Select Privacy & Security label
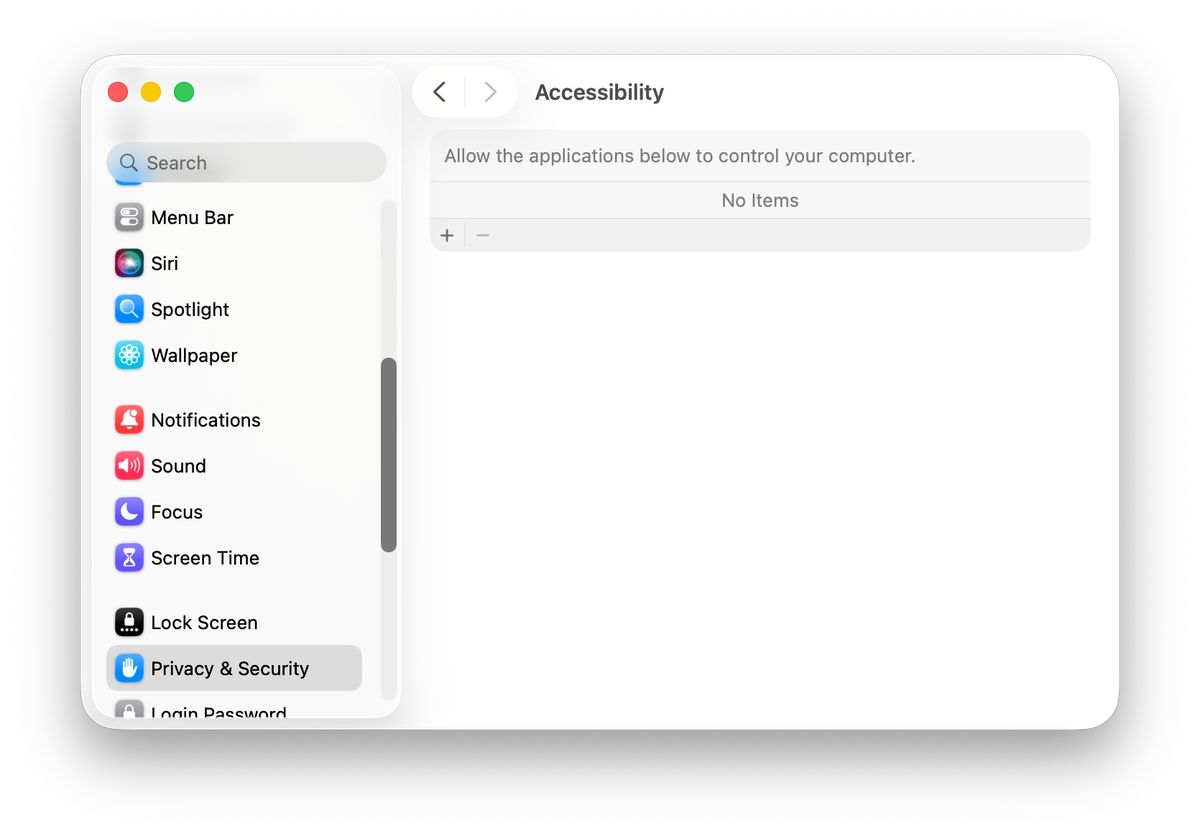Image resolution: width=1200 pixels, height=836 pixels. point(230,668)
